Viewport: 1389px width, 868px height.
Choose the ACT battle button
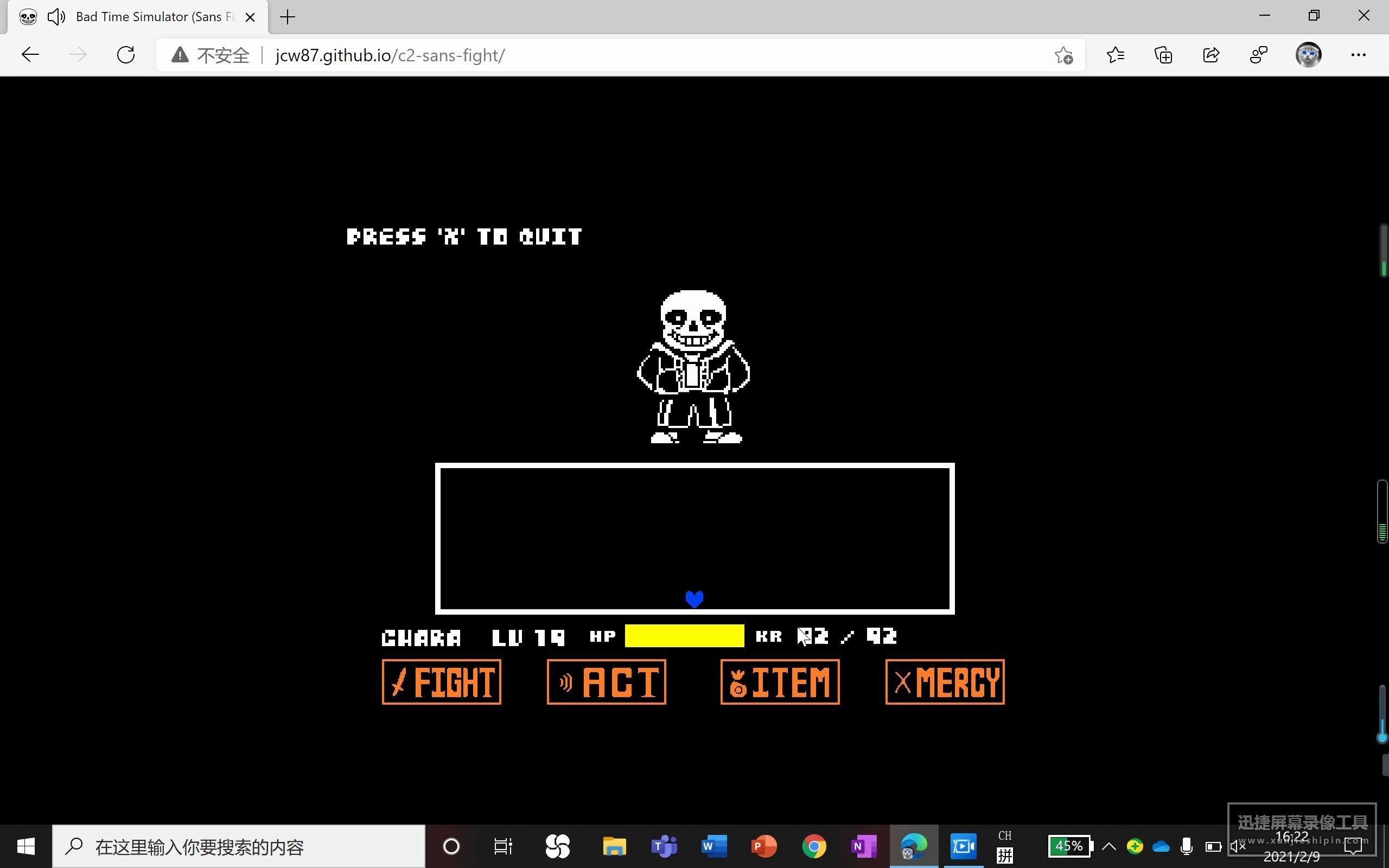[607, 681]
